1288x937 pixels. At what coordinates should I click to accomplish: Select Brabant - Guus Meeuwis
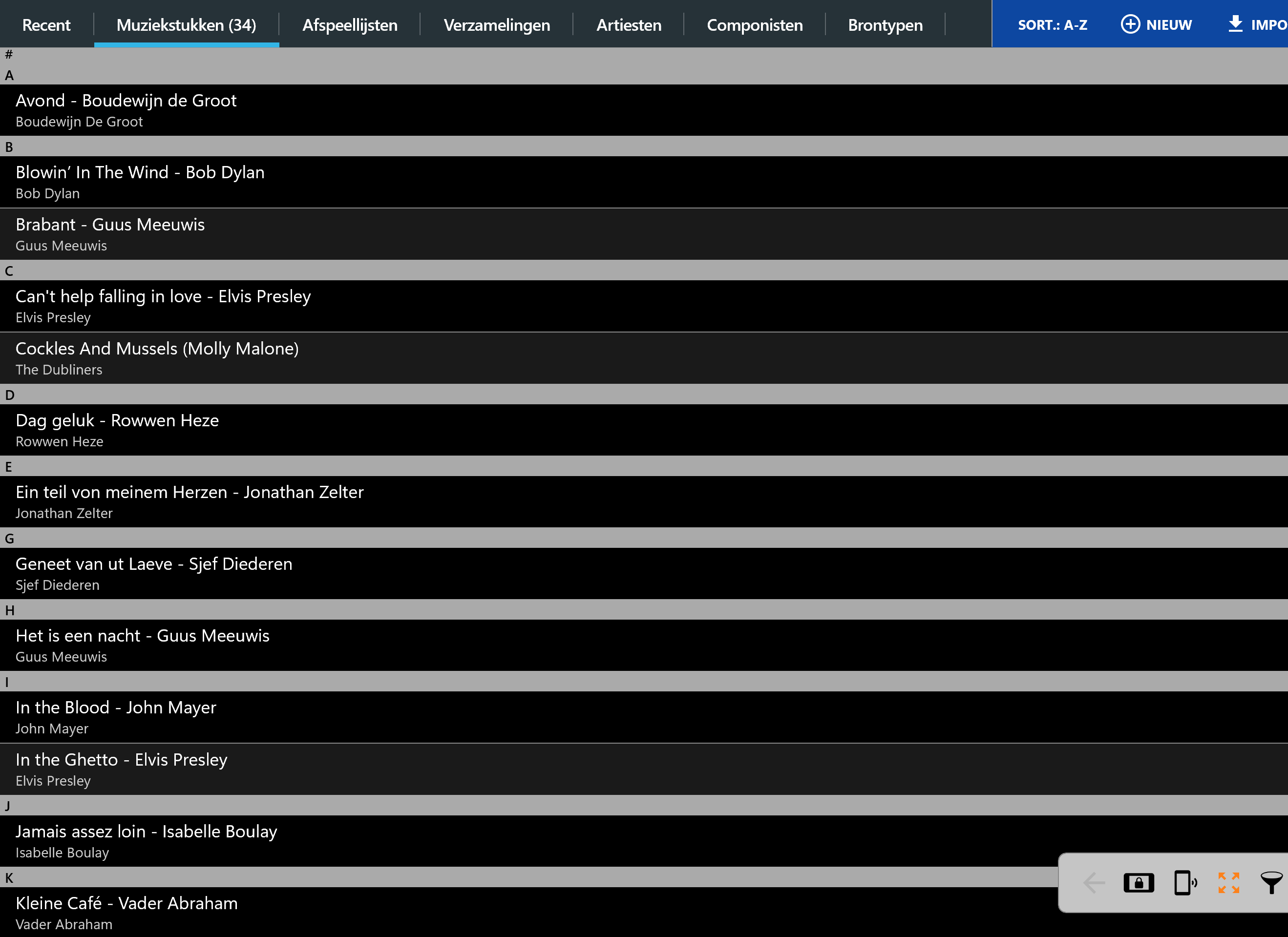pyautogui.click(x=644, y=234)
